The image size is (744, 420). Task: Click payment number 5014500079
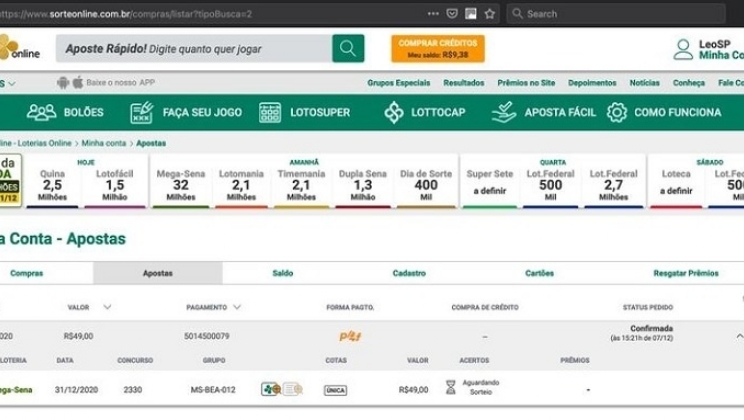(x=206, y=336)
